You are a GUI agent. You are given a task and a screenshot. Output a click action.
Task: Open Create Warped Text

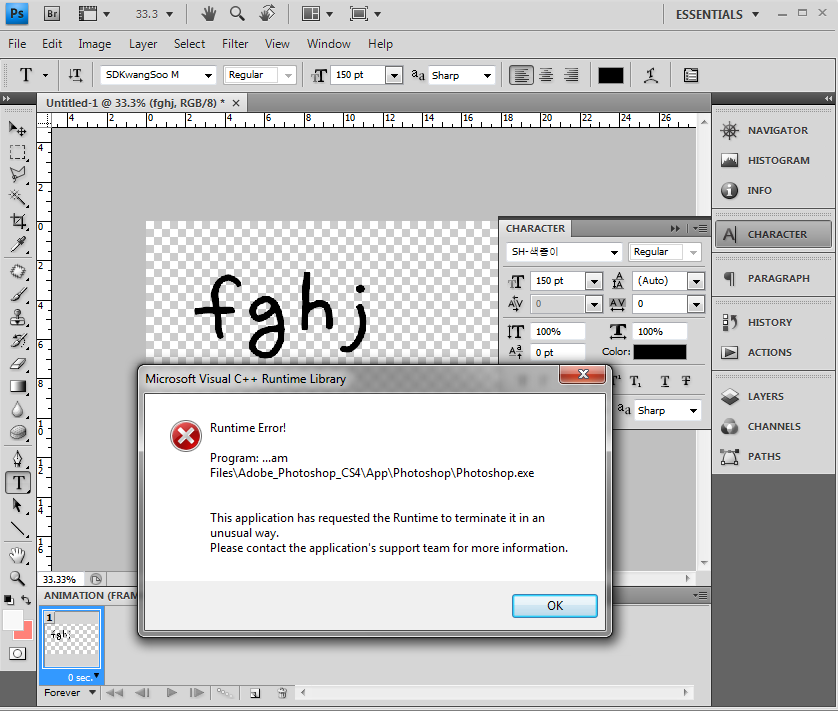tap(651, 75)
